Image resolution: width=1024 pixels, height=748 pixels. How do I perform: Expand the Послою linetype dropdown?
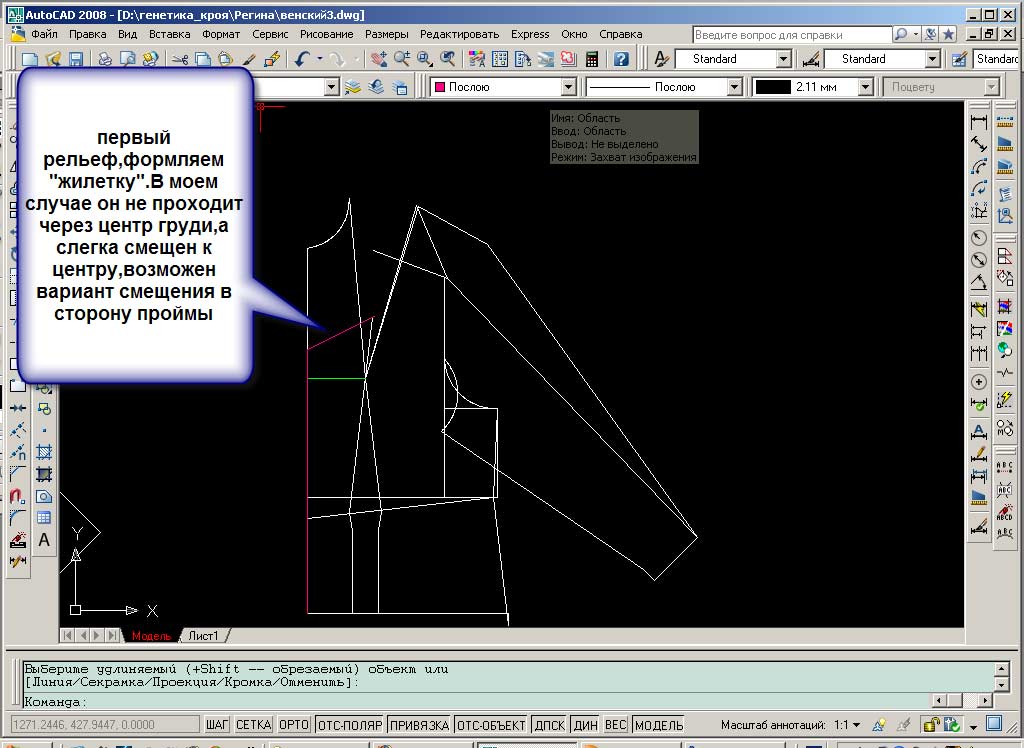(x=736, y=87)
